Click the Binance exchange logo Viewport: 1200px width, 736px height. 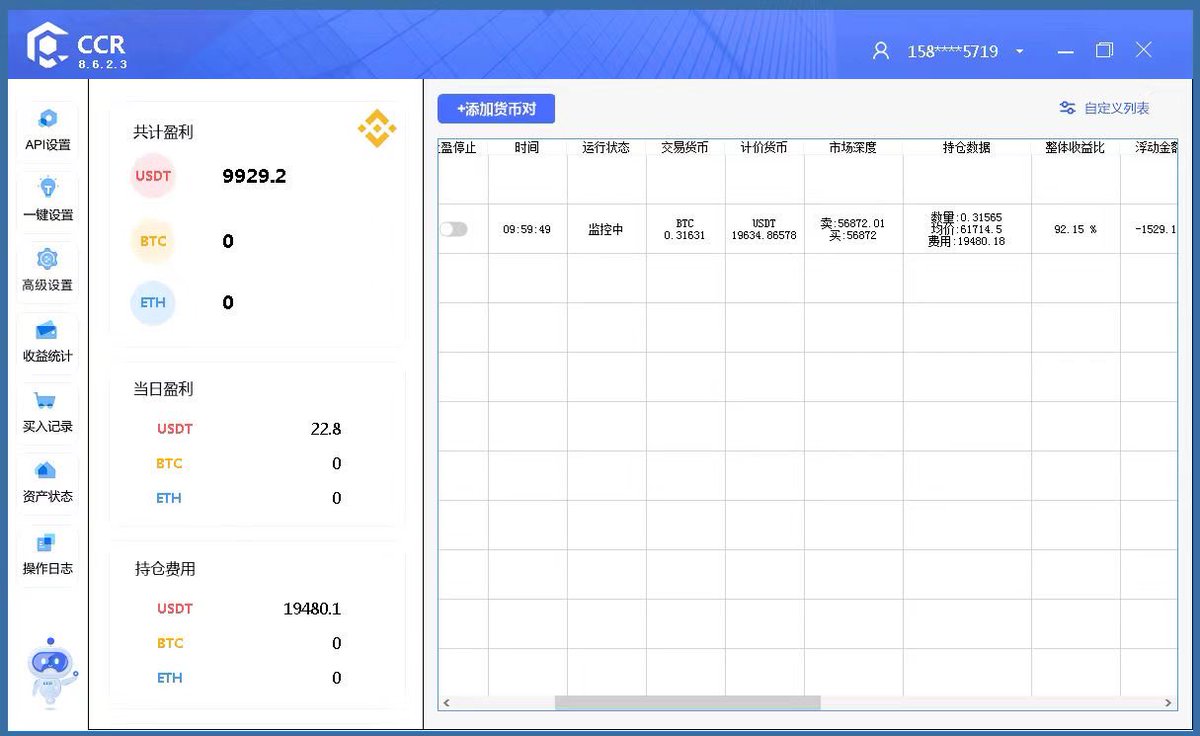click(x=377, y=128)
